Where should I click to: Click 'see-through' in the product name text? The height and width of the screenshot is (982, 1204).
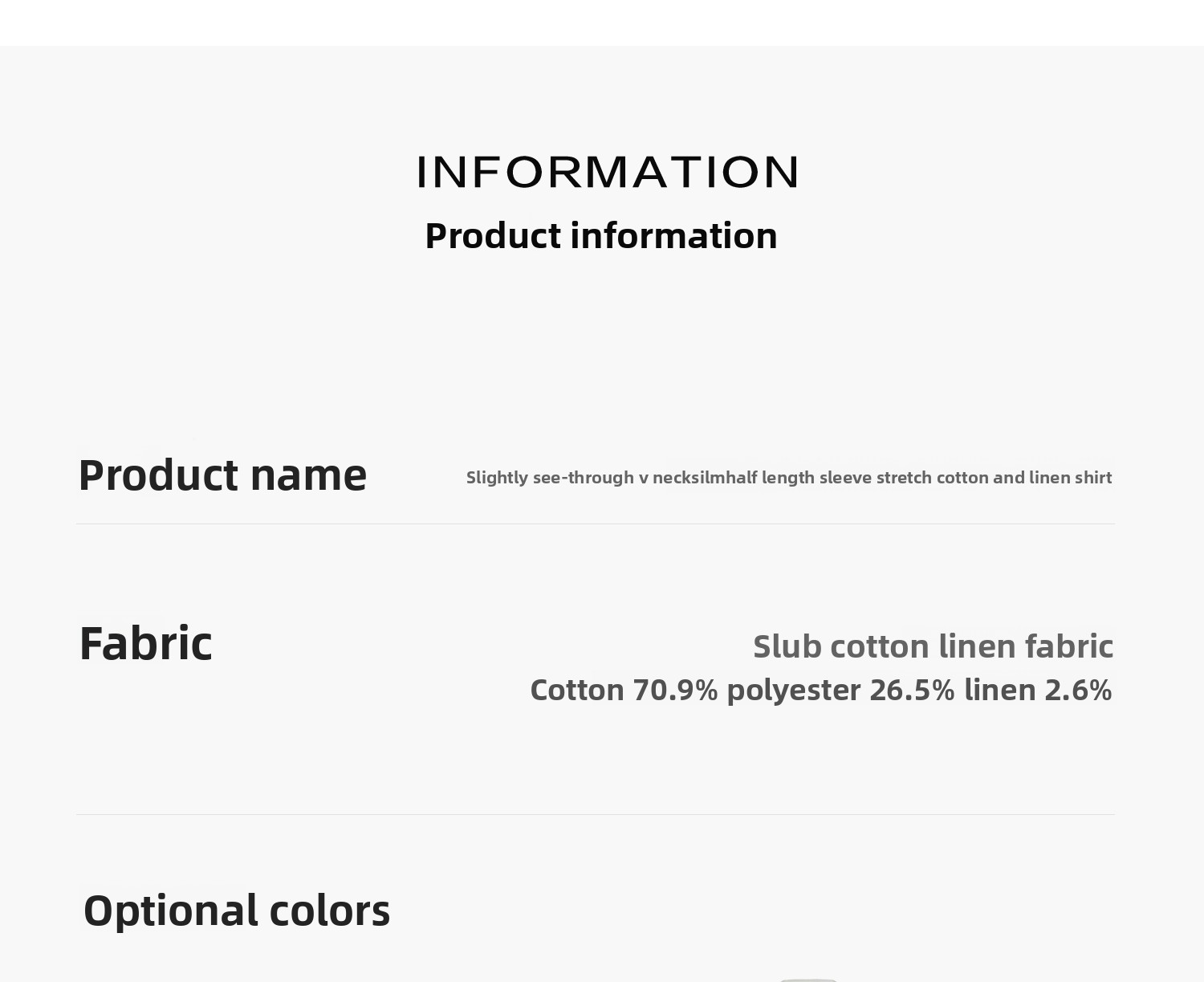pyautogui.click(x=584, y=478)
